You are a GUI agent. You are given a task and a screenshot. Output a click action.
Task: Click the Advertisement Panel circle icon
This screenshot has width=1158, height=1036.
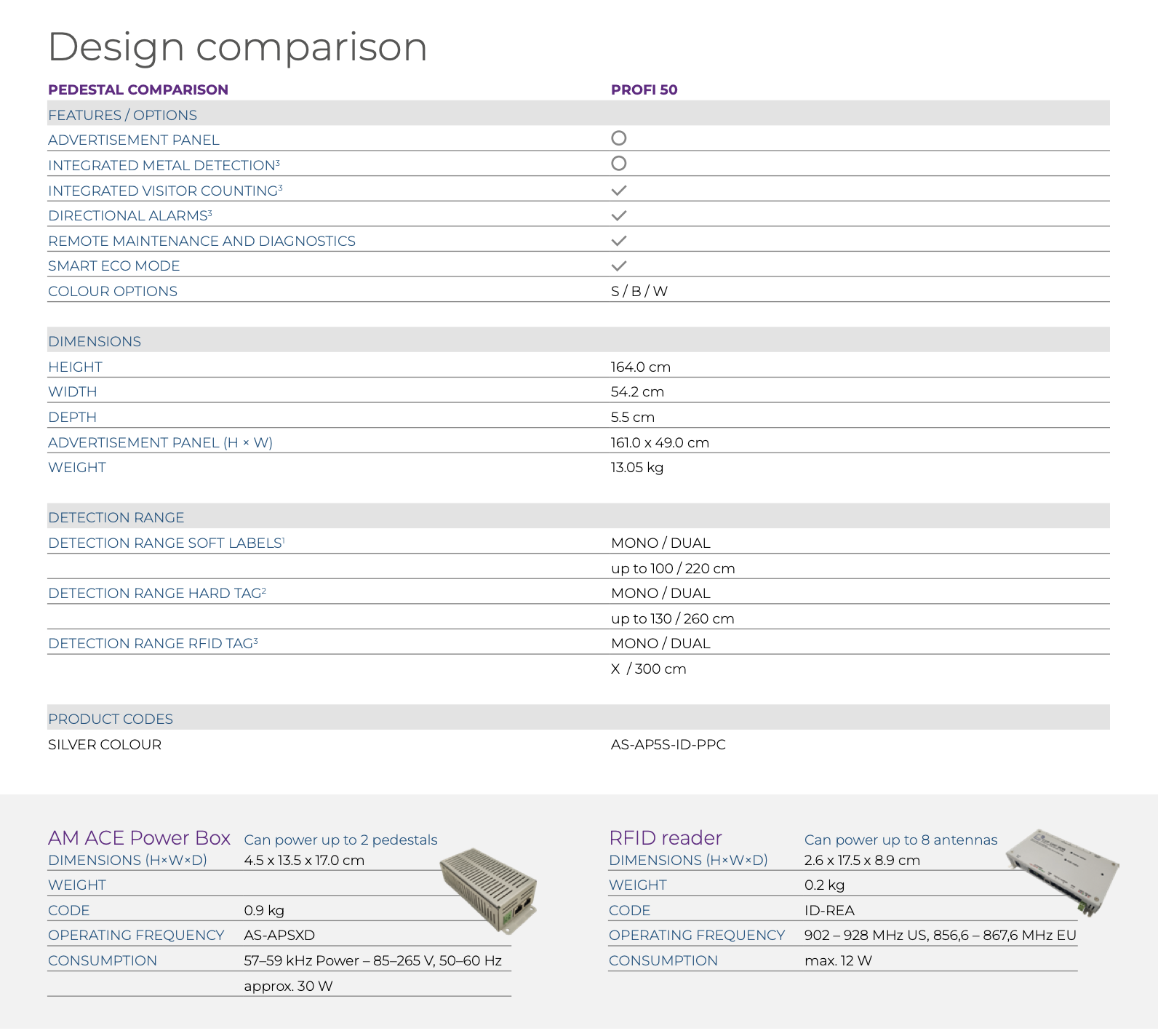pyautogui.click(x=618, y=138)
